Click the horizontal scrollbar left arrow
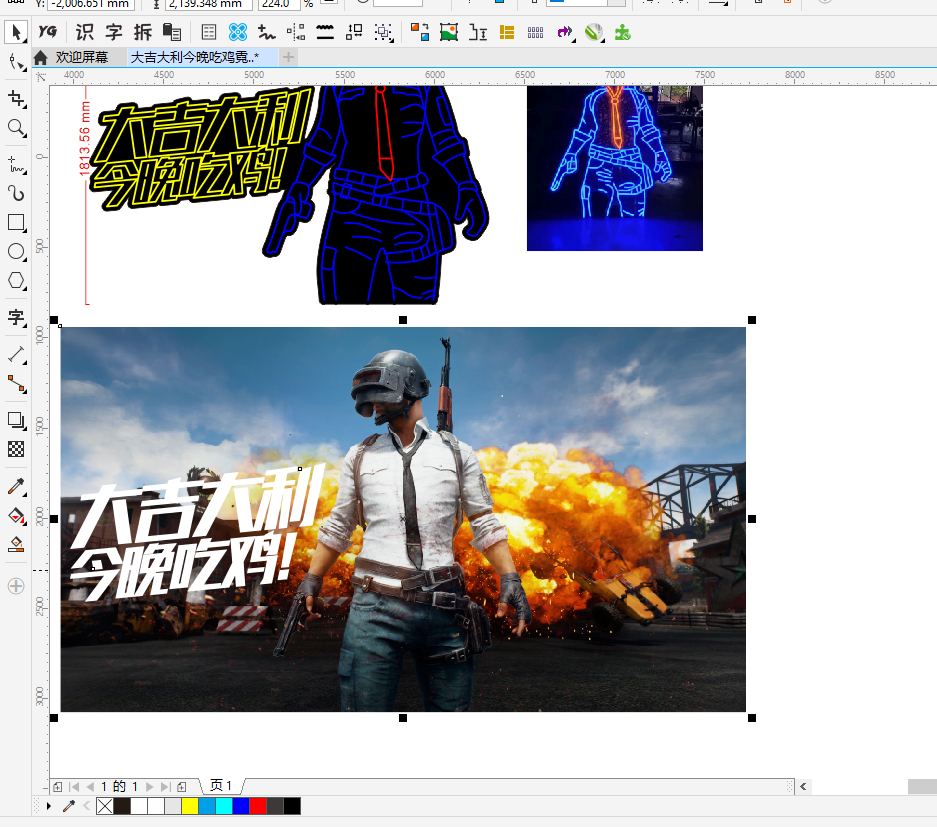Screen dimensions: 937x827 (803, 786)
